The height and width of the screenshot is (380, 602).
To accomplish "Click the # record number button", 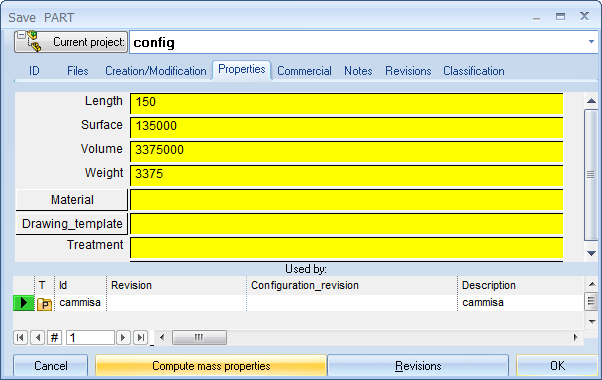I will 55,338.
